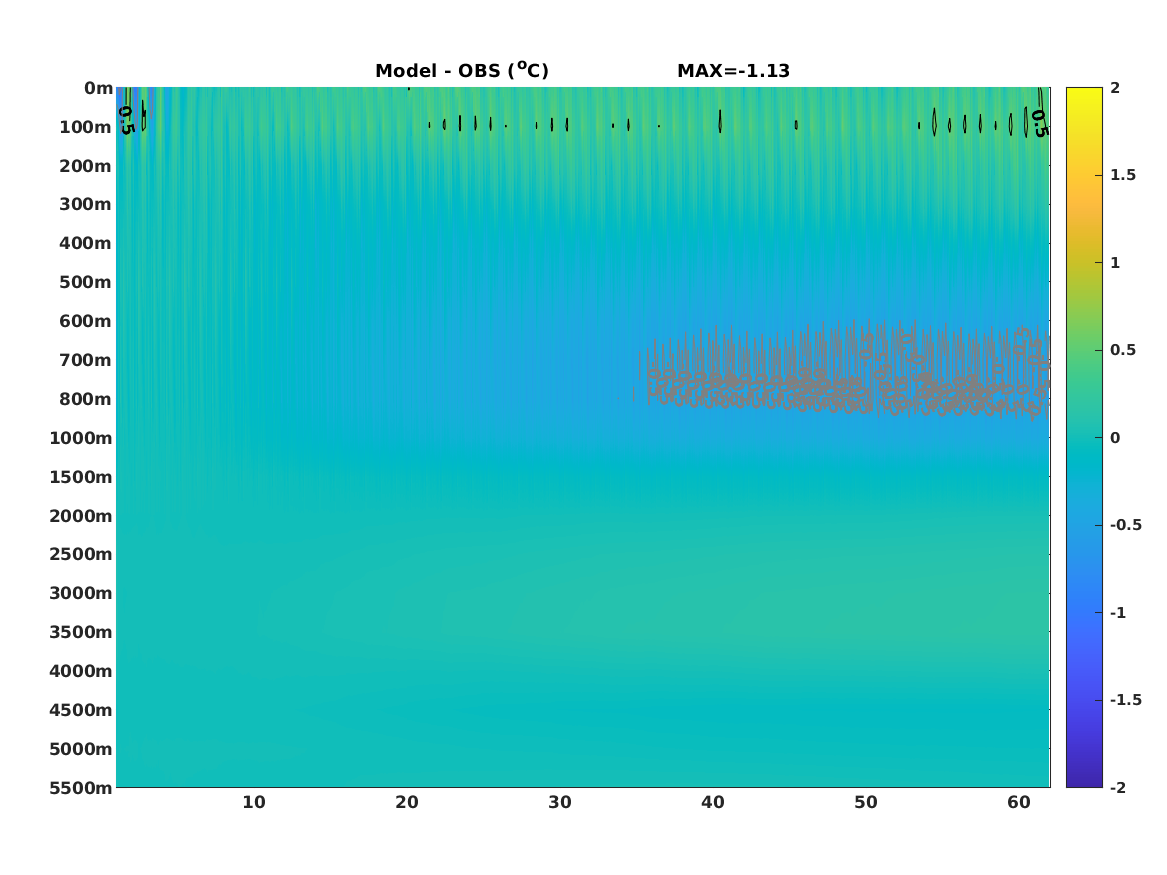Viewport: 1167px width, 875px height.
Task: Click the teal zero-level band of the colorbar
Action: tap(1084, 438)
